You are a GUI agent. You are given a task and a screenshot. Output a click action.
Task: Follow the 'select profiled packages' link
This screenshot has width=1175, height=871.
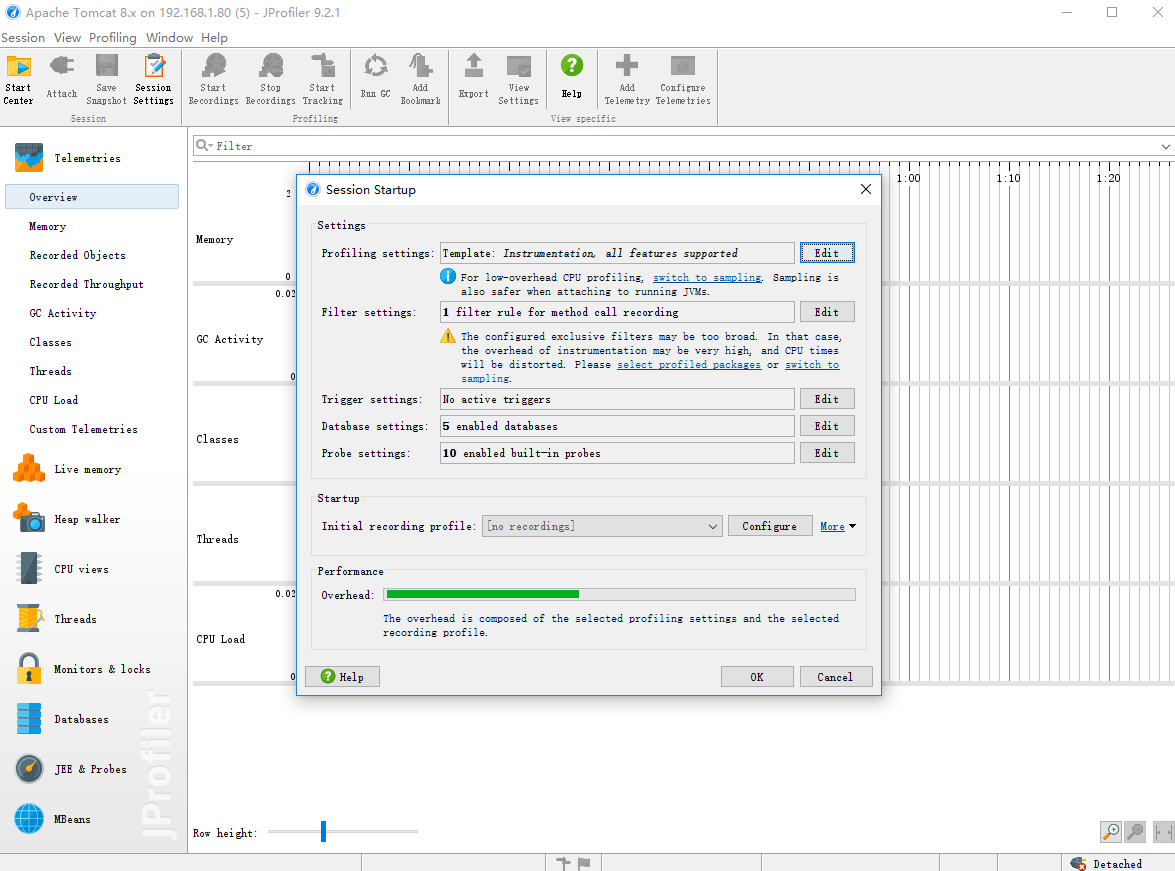(x=689, y=364)
